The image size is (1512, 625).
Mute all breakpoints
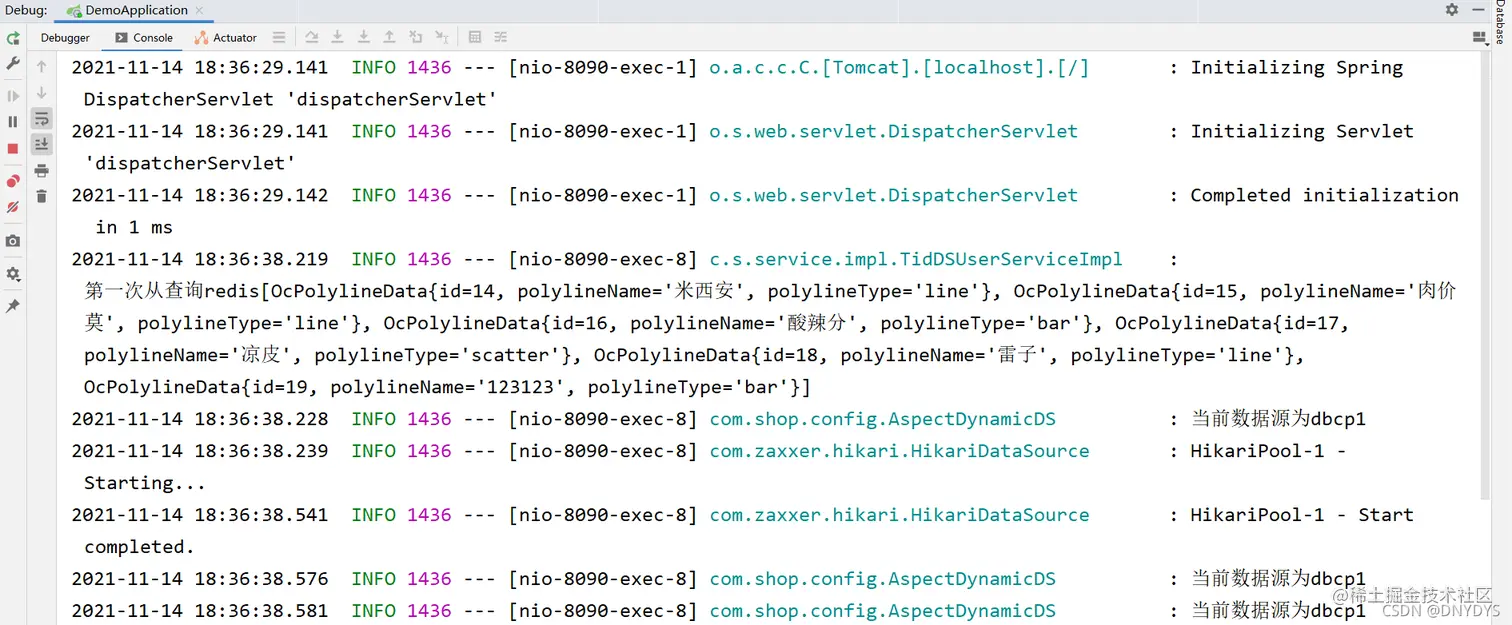point(13,207)
